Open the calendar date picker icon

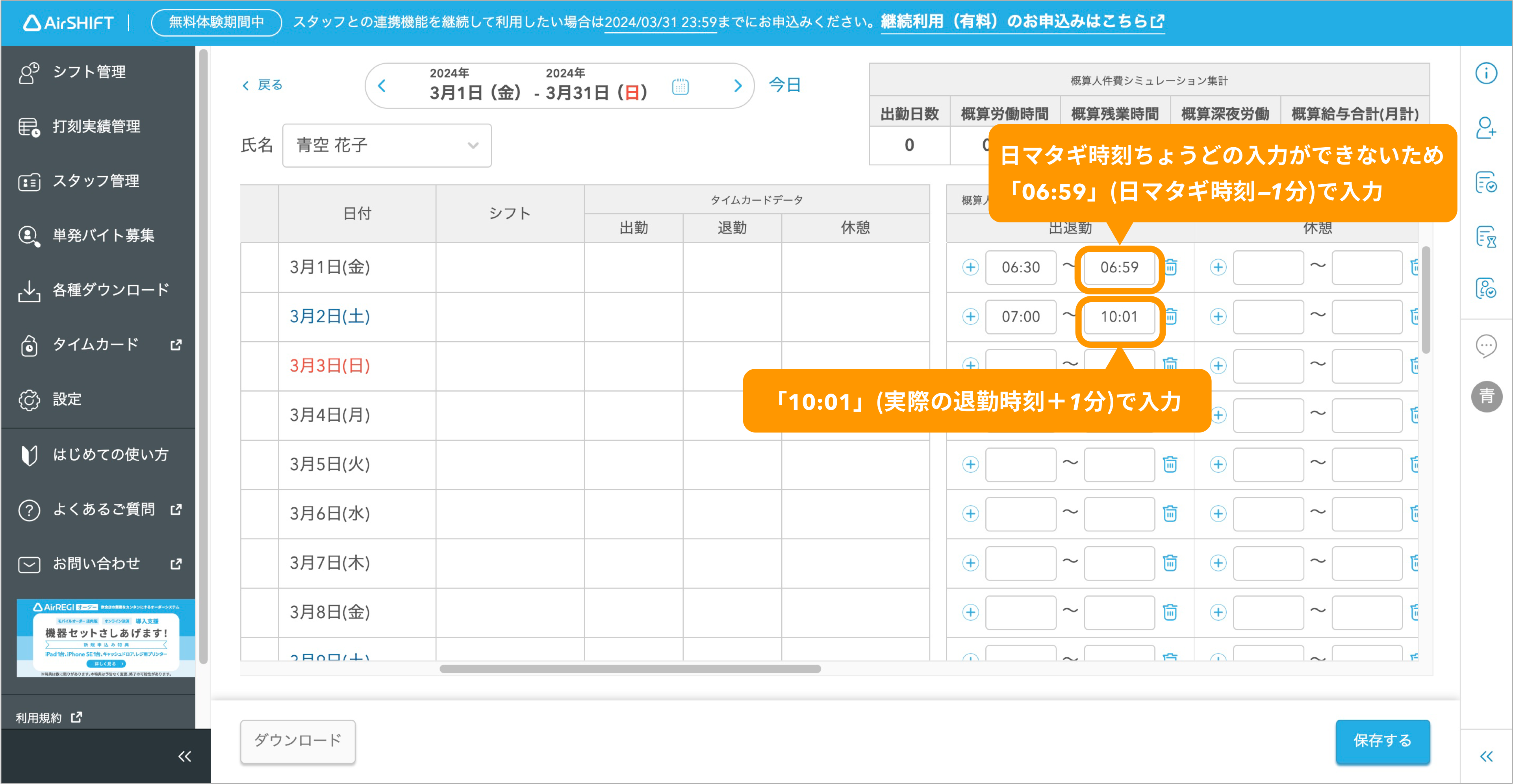tap(680, 87)
